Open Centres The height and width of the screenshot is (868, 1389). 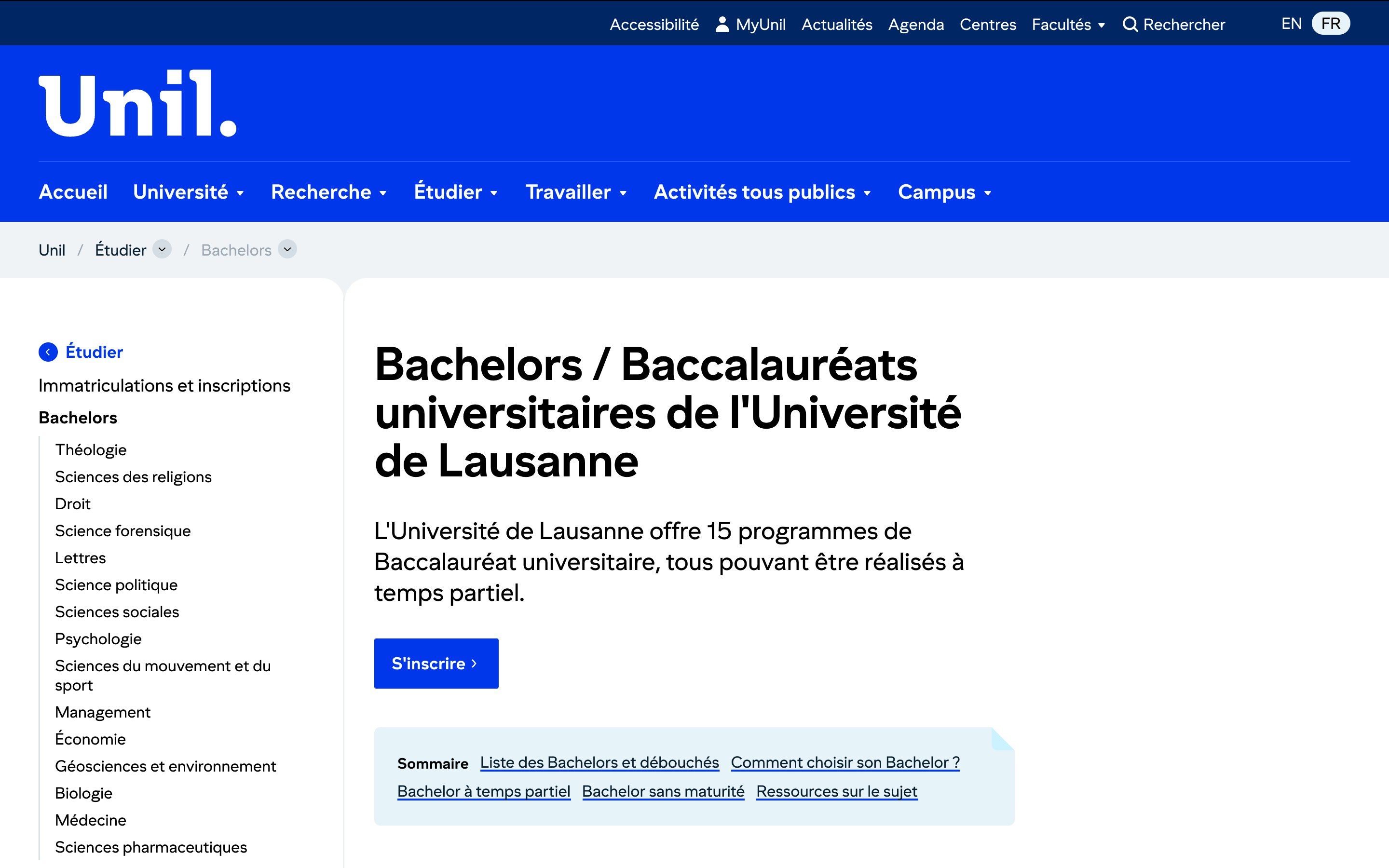click(x=987, y=24)
